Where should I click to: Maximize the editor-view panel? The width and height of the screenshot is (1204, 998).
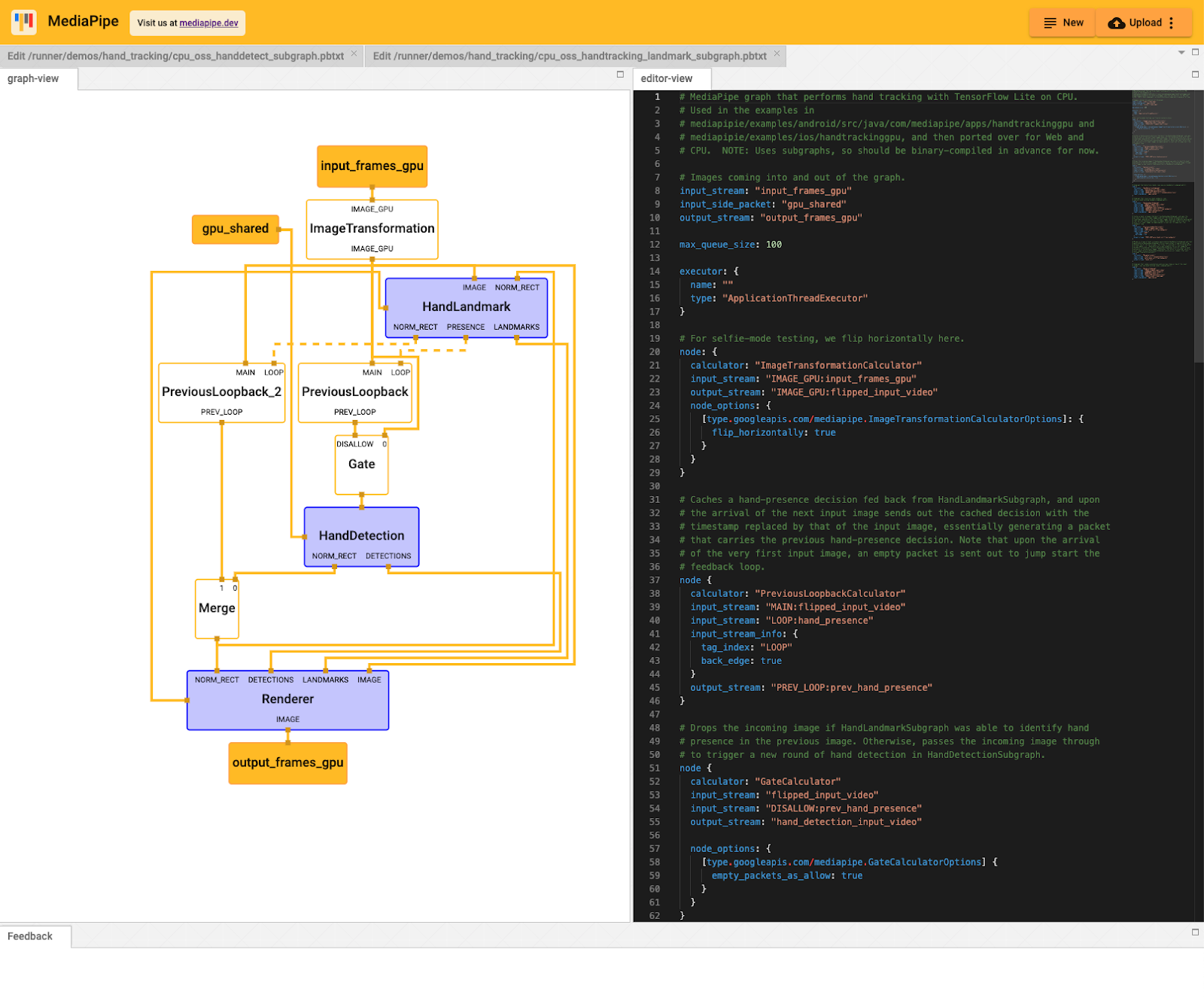point(1195,75)
